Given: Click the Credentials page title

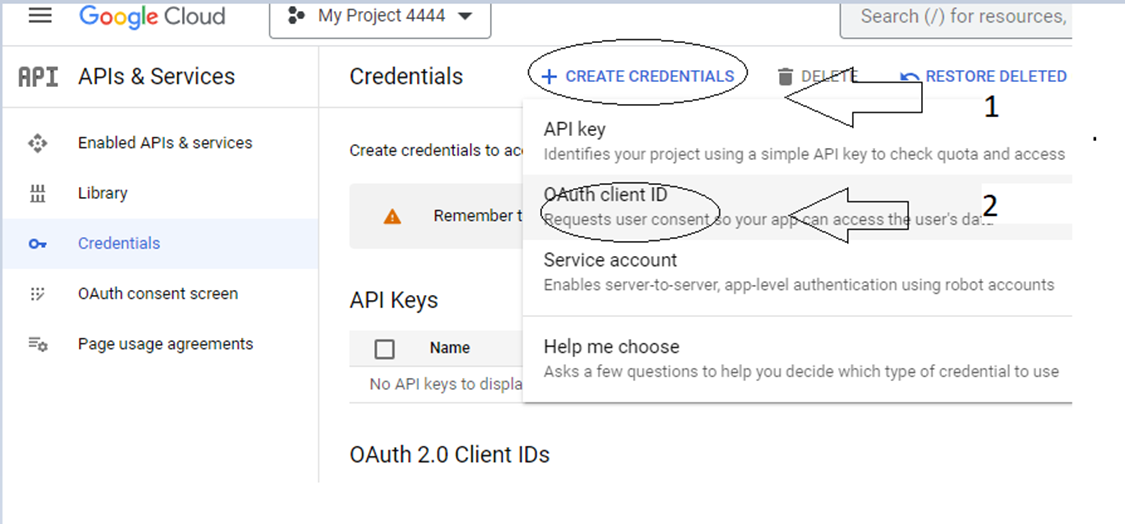Looking at the screenshot, I should (x=406, y=76).
